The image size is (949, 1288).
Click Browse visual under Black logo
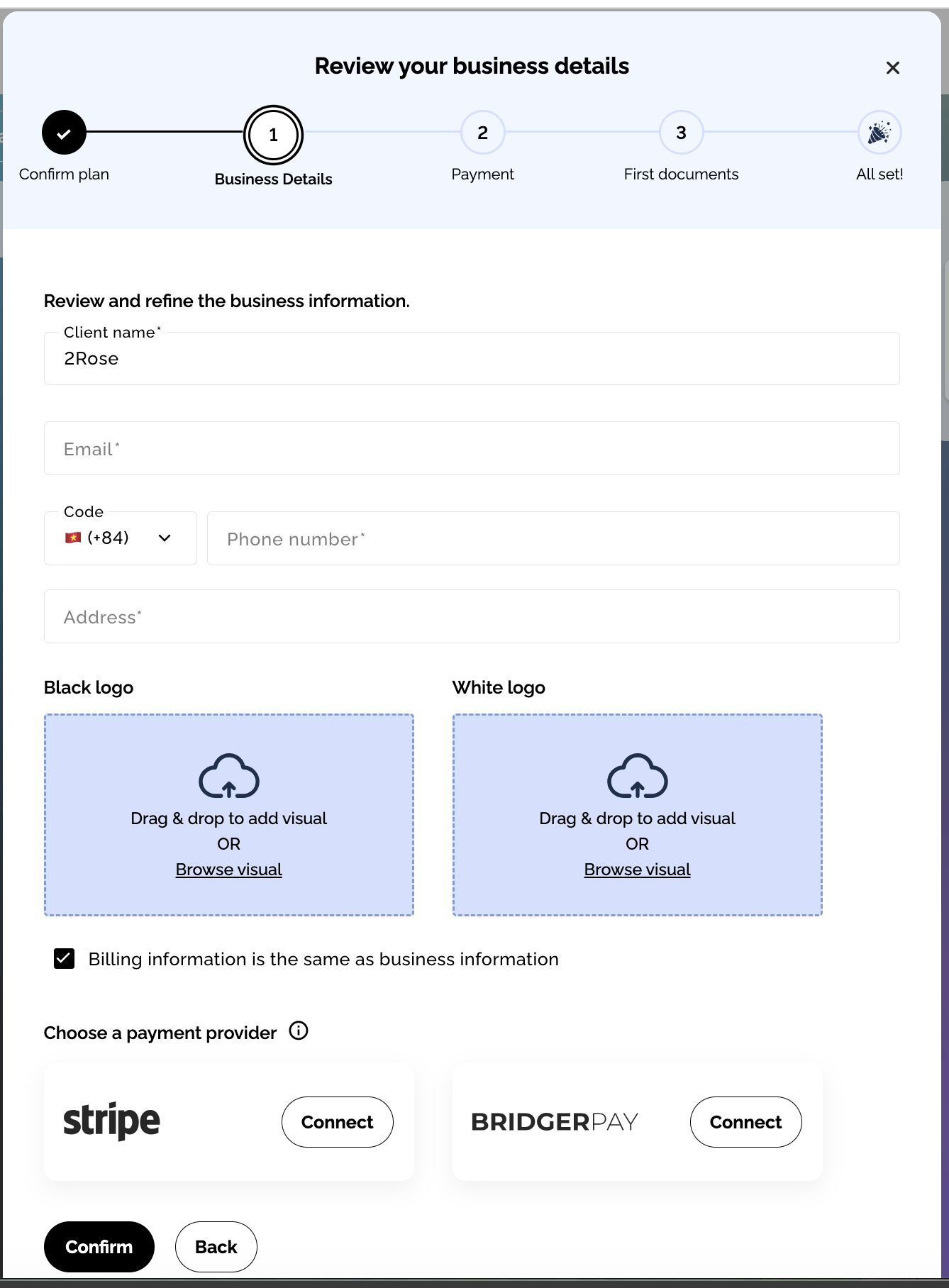click(229, 870)
